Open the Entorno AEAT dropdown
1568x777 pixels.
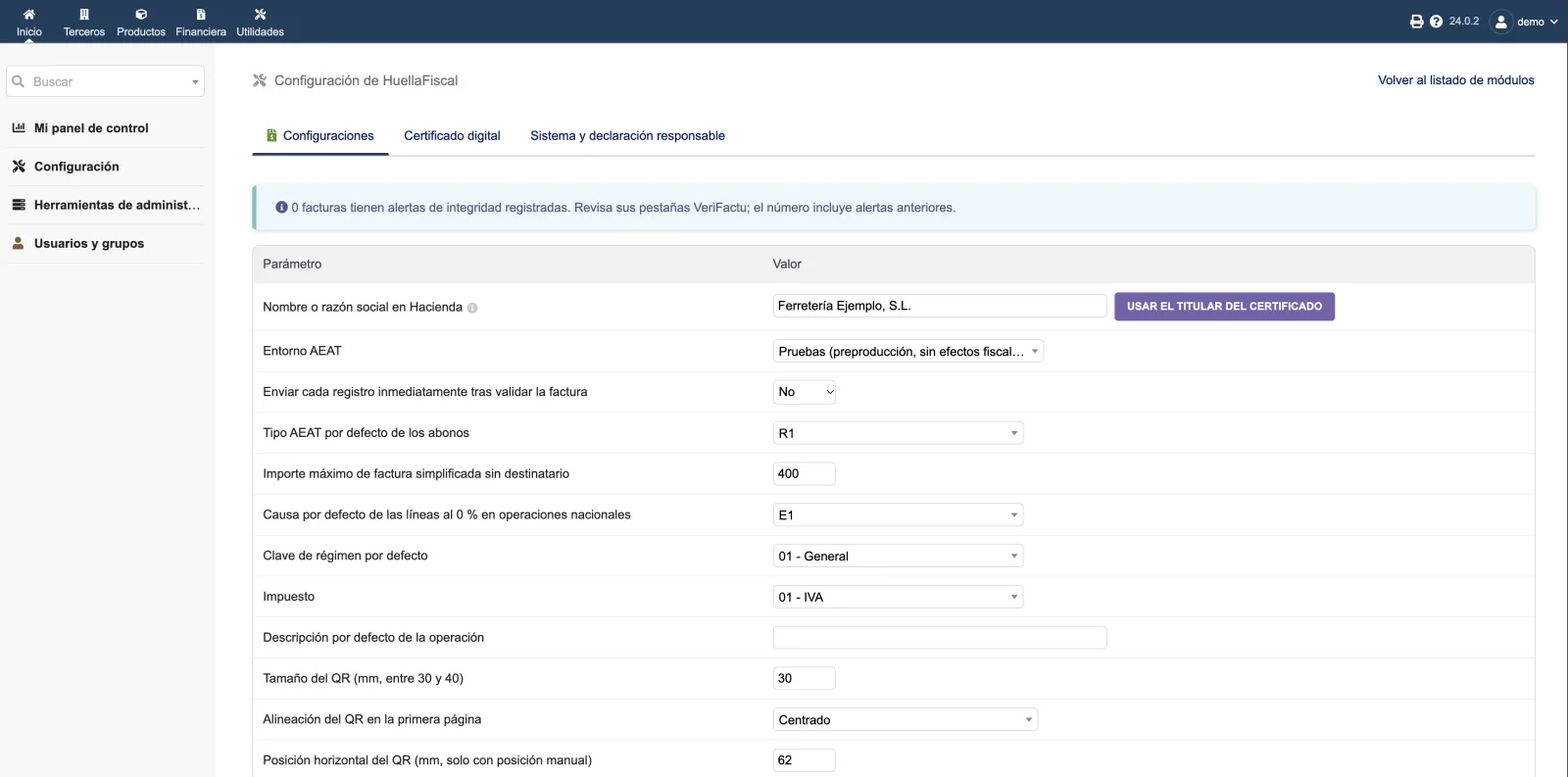[908, 351]
